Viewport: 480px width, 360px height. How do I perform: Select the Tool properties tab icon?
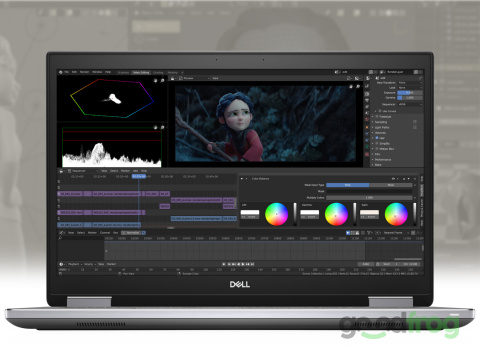pyautogui.click(x=367, y=86)
